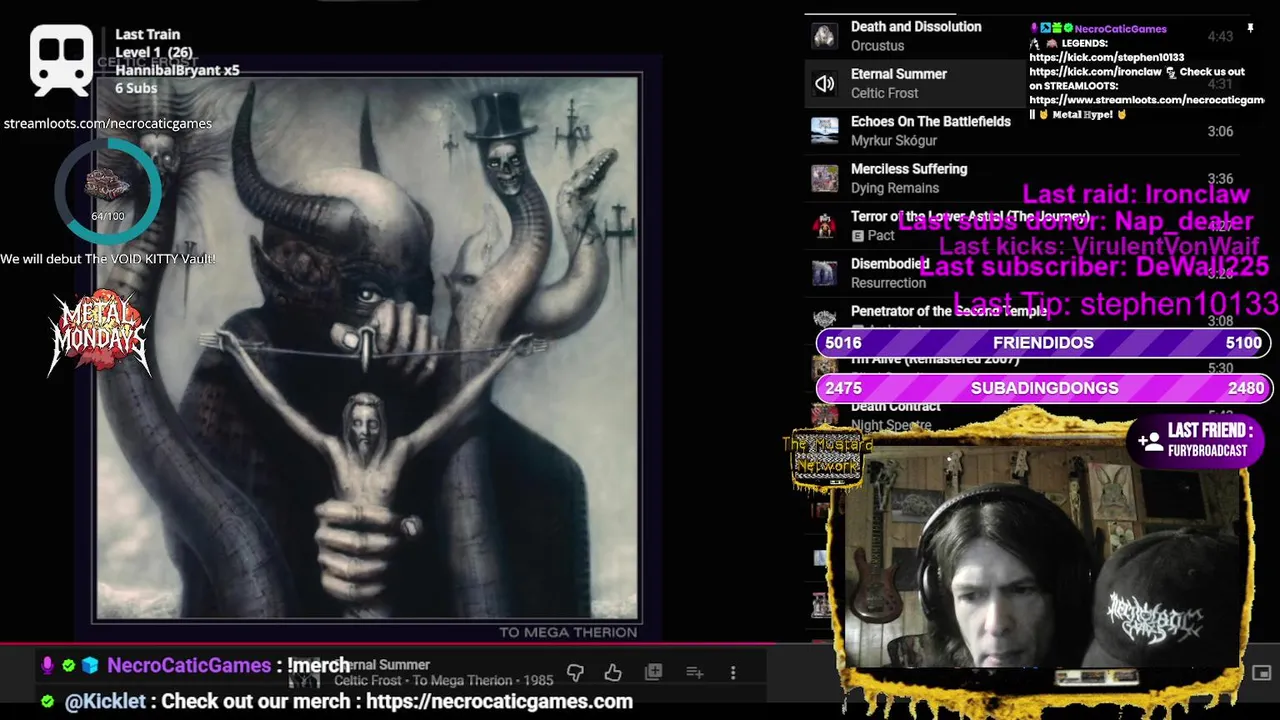Click the NecroCaticGames username in top chat
Viewport: 1280px width, 720px height.
1120,29
